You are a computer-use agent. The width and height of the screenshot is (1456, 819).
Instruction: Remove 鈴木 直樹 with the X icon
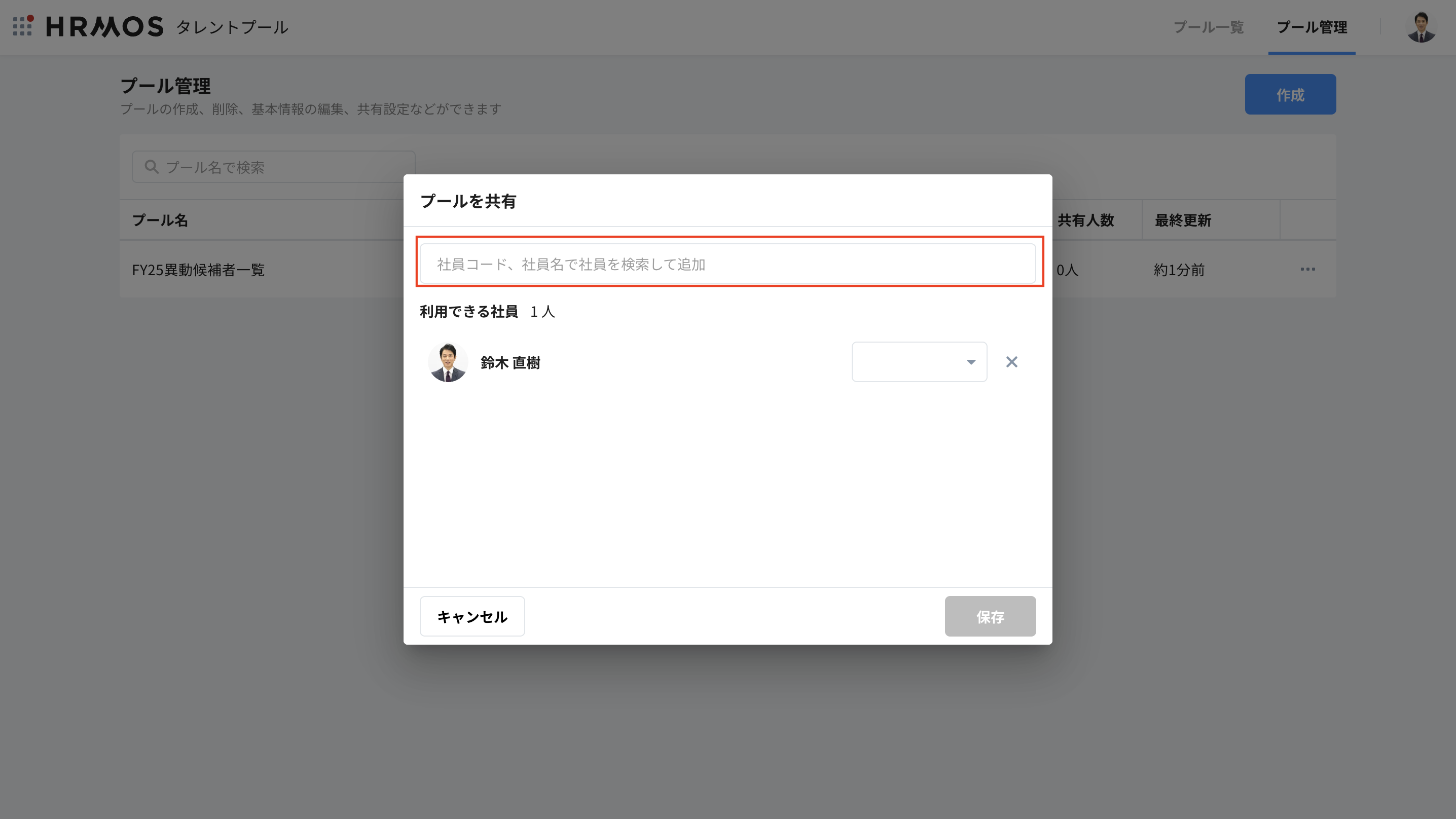pyautogui.click(x=1011, y=362)
